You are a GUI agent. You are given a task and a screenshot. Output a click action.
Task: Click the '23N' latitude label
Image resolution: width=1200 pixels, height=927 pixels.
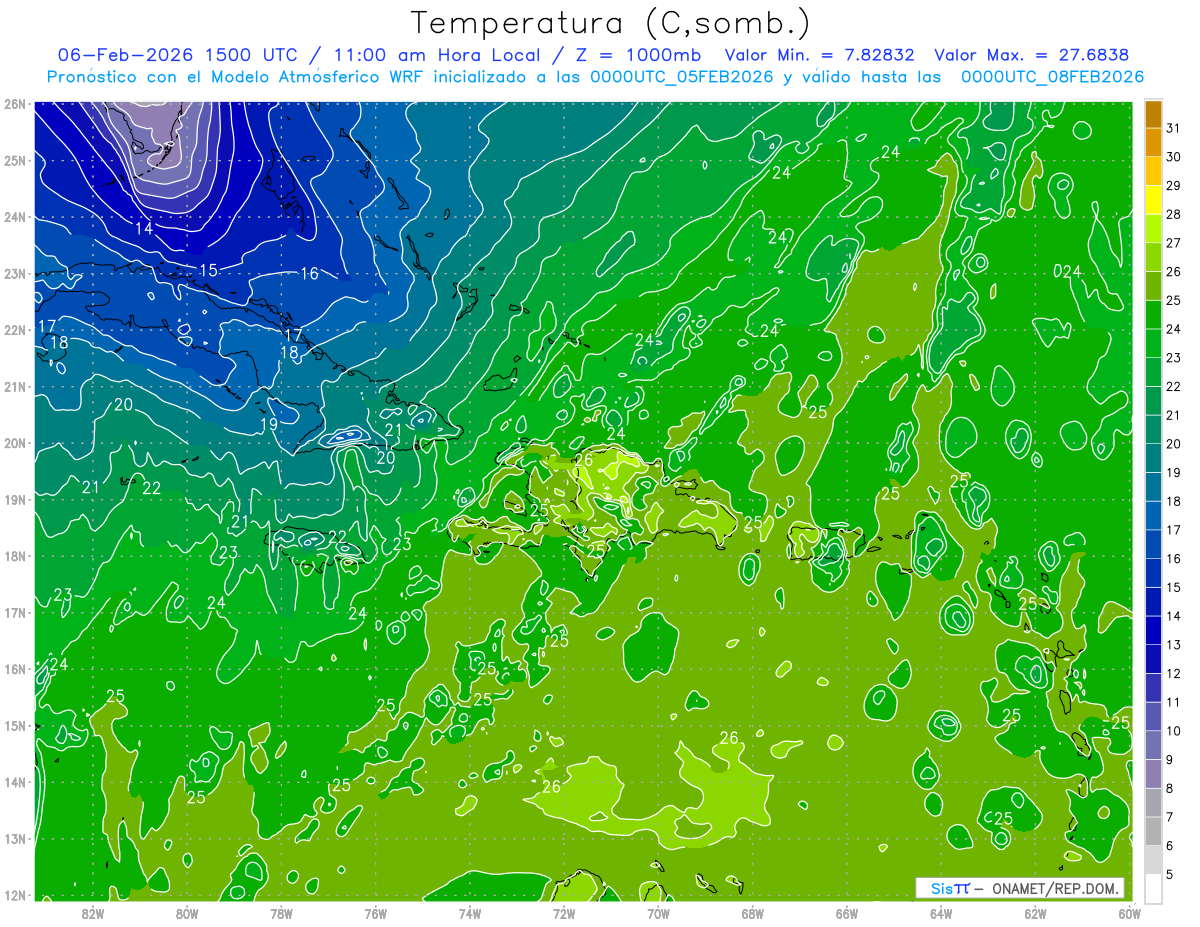pyautogui.click(x=14, y=273)
